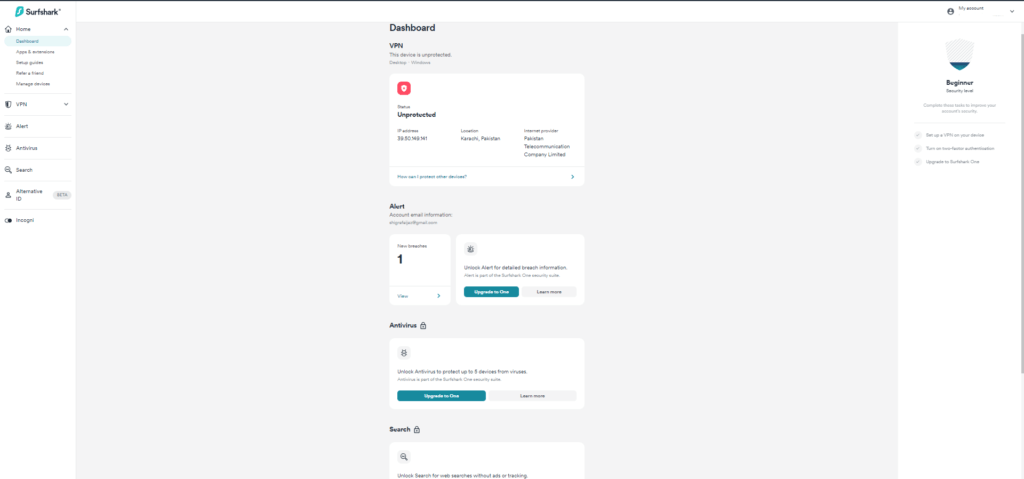Check 'Set up a VPN on your device' task

(918, 135)
